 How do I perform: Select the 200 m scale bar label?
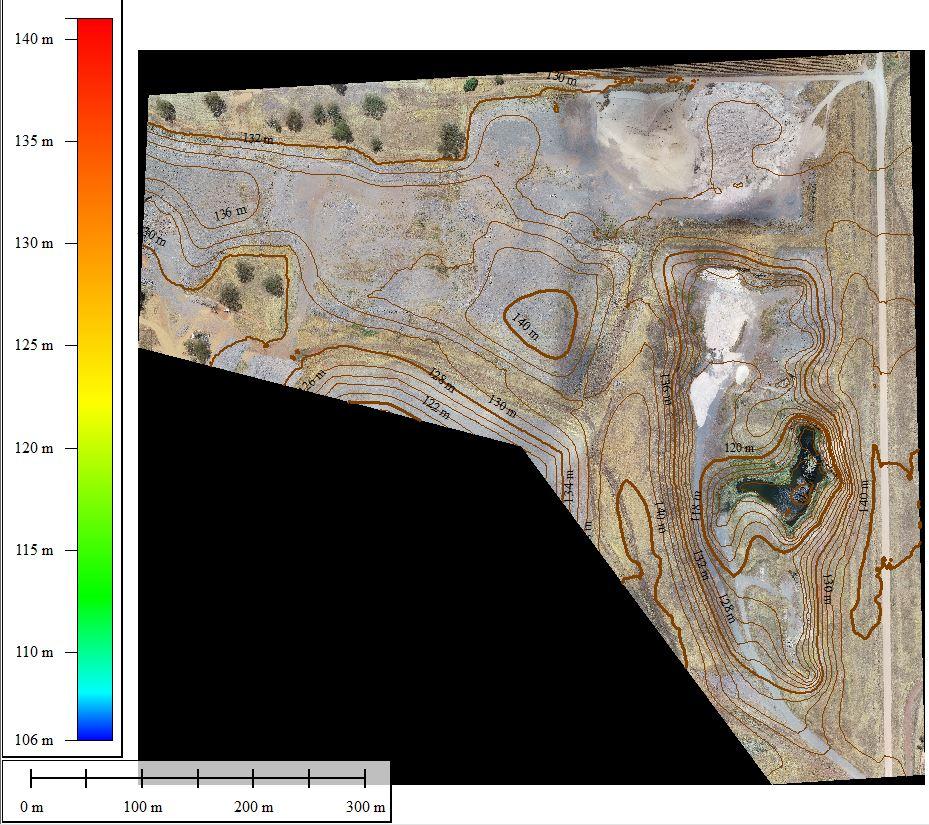[x=253, y=807]
